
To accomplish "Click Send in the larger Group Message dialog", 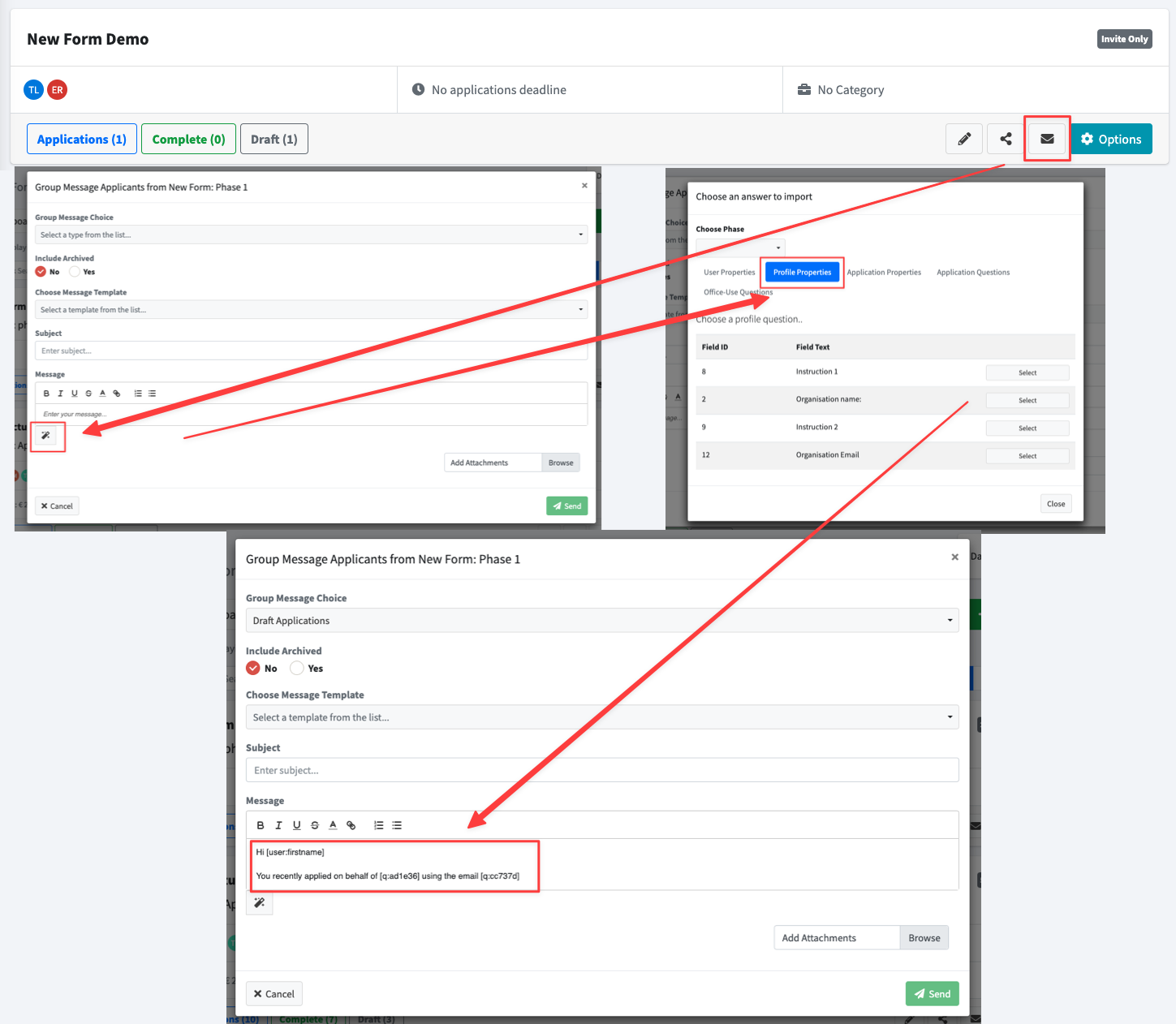I will pos(933,993).
